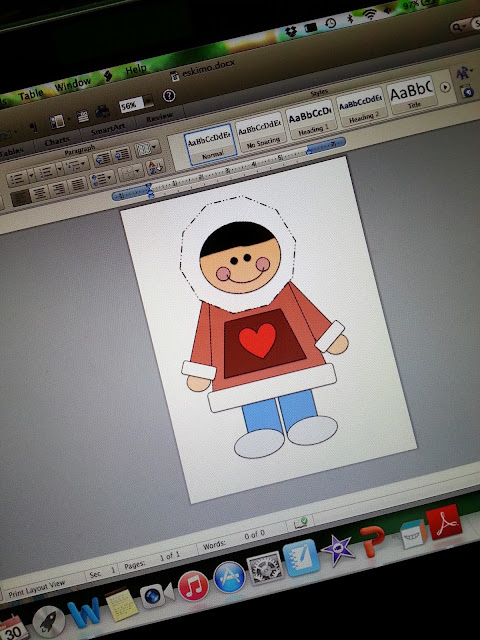Image resolution: width=480 pixels, height=640 pixels.
Task: Select the Normal style
Action: (211, 143)
